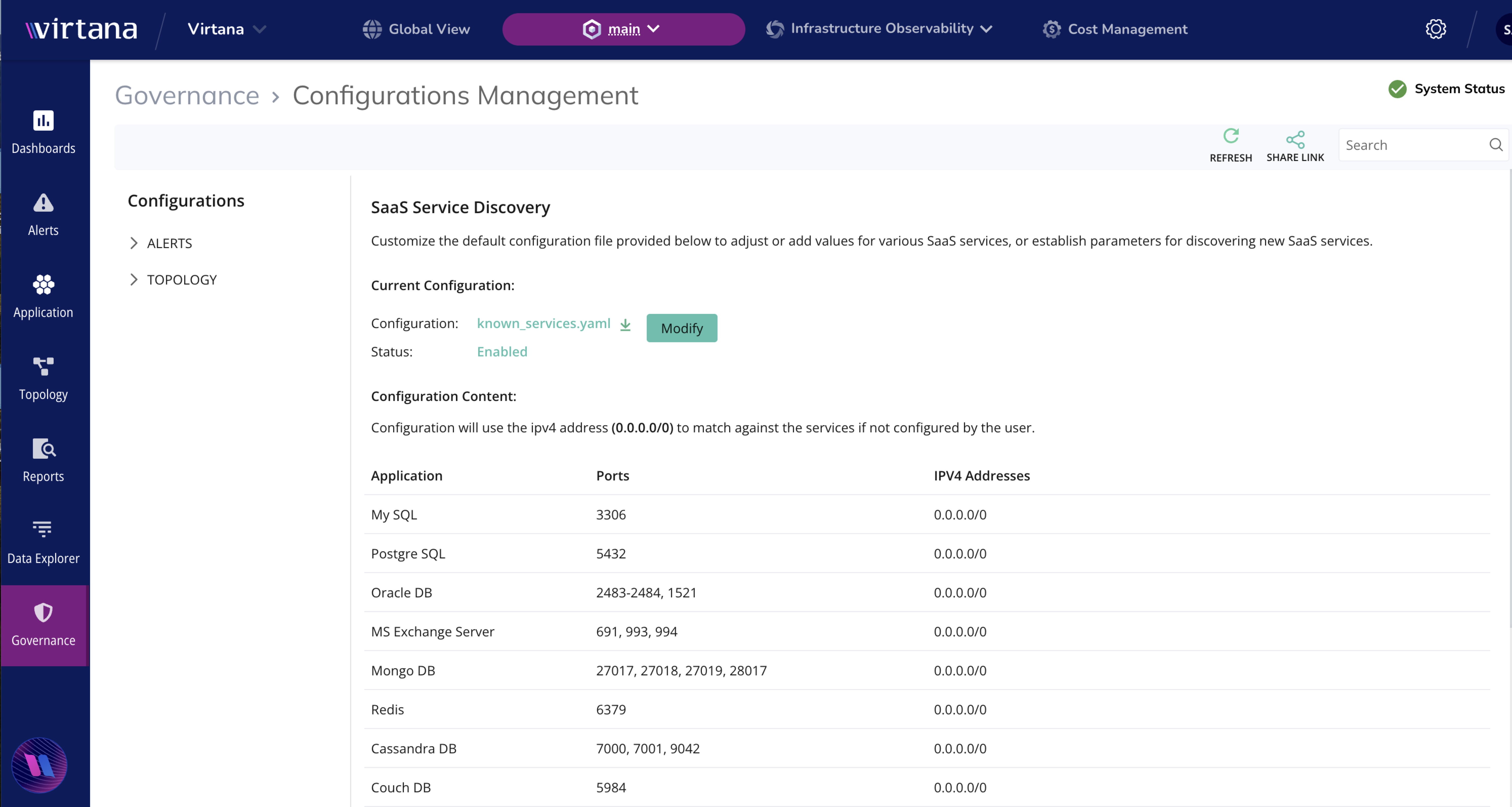Click the Virtana logo
Screen dimensions: 1512x807
(x=81, y=29)
